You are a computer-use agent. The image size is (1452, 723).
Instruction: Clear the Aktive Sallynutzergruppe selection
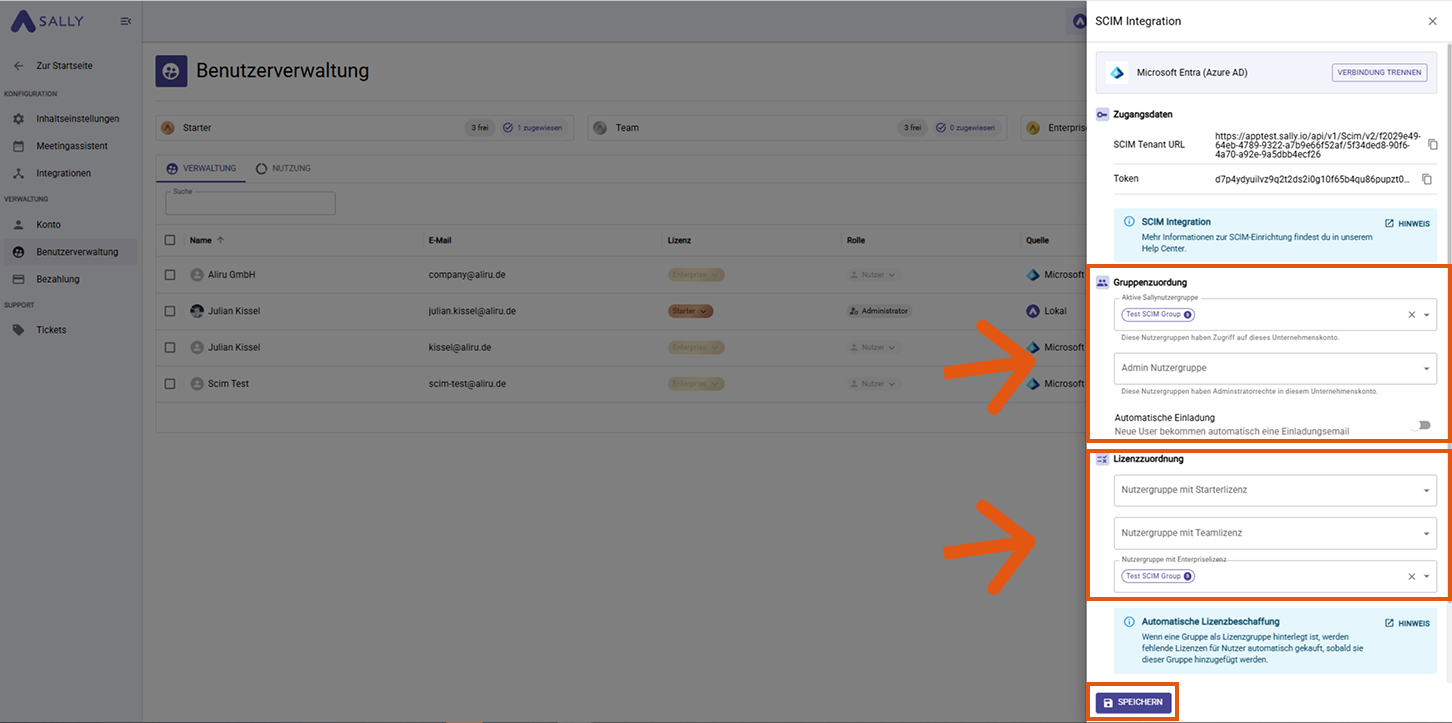coord(1412,315)
